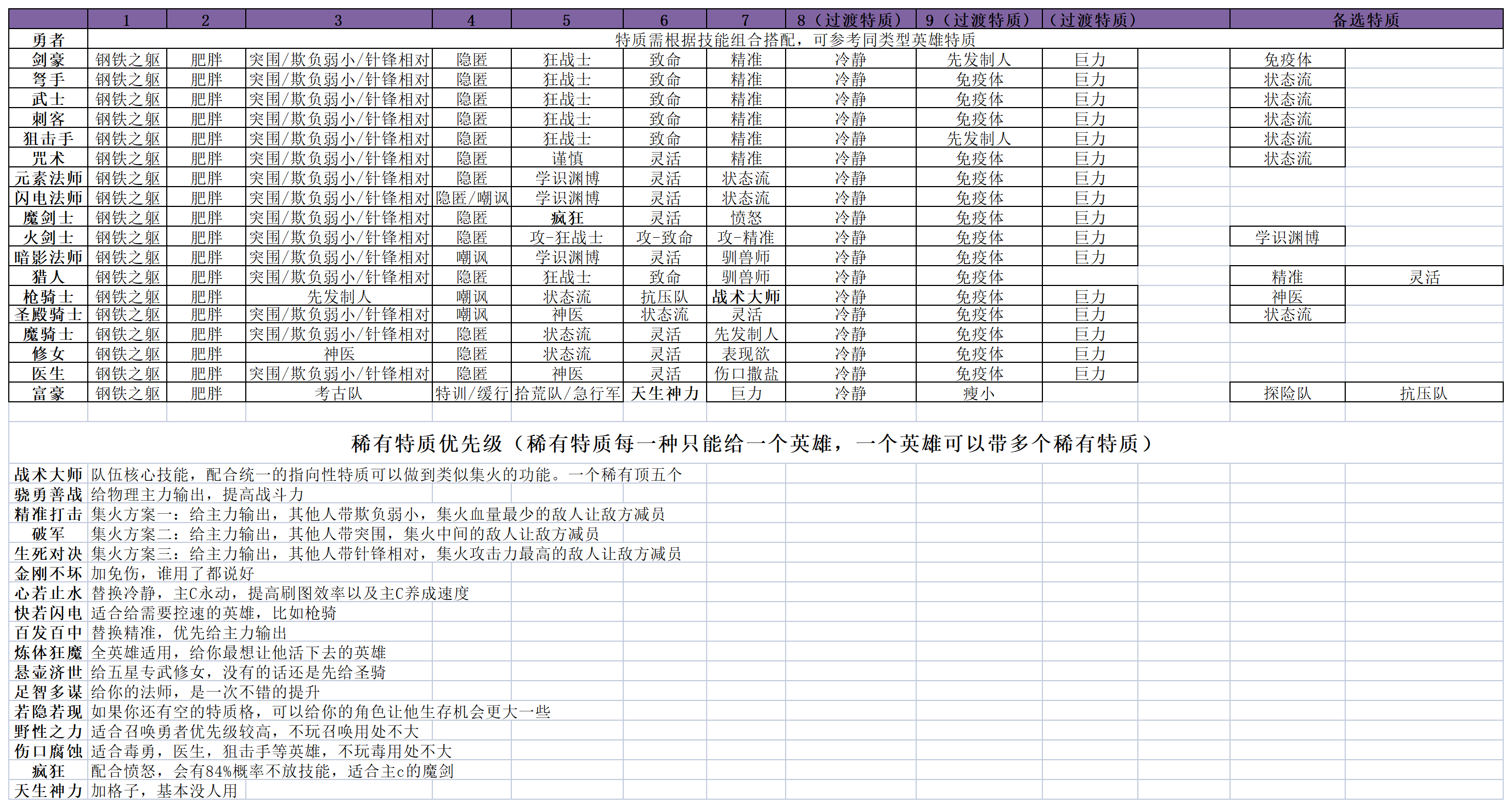Select the 瘦小 cell in 富豪 row
The width and height of the screenshot is (1512, 808).
pyautogui.click(x=979, y=393)
